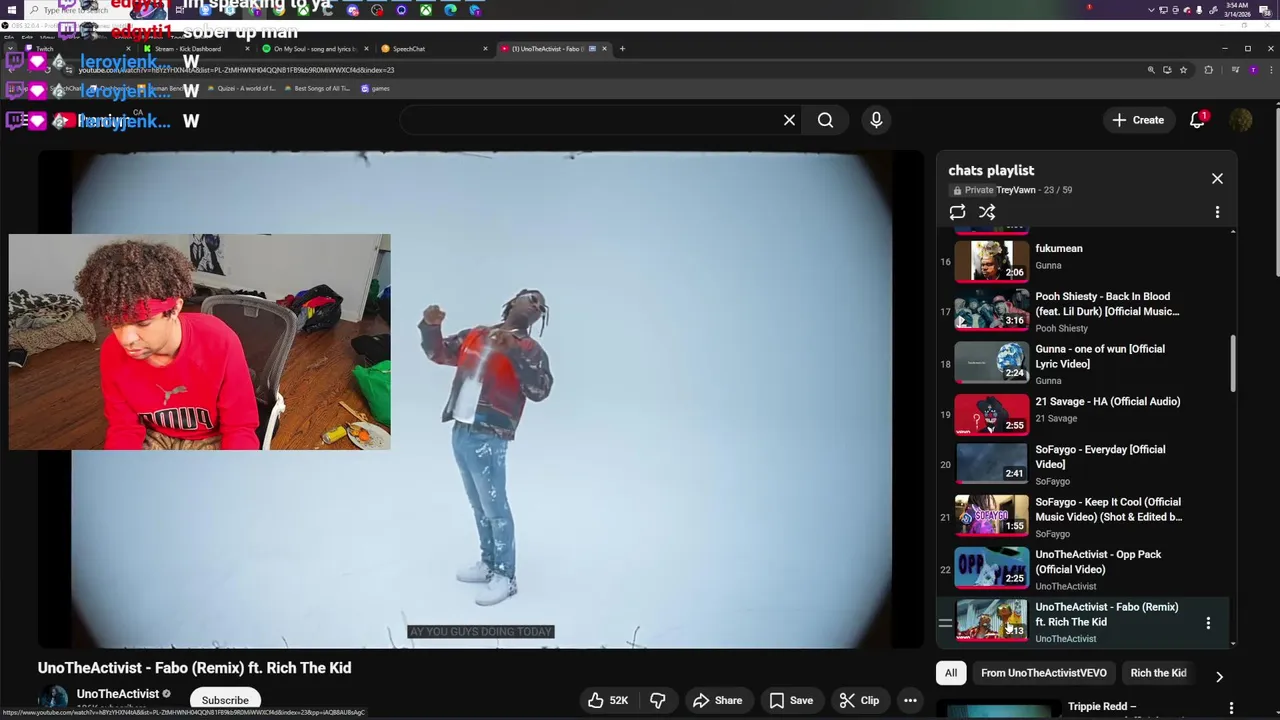1280x720 pixels.
Task: Switch to On My Soul lyrics tab
Action: tap(313, 49)
